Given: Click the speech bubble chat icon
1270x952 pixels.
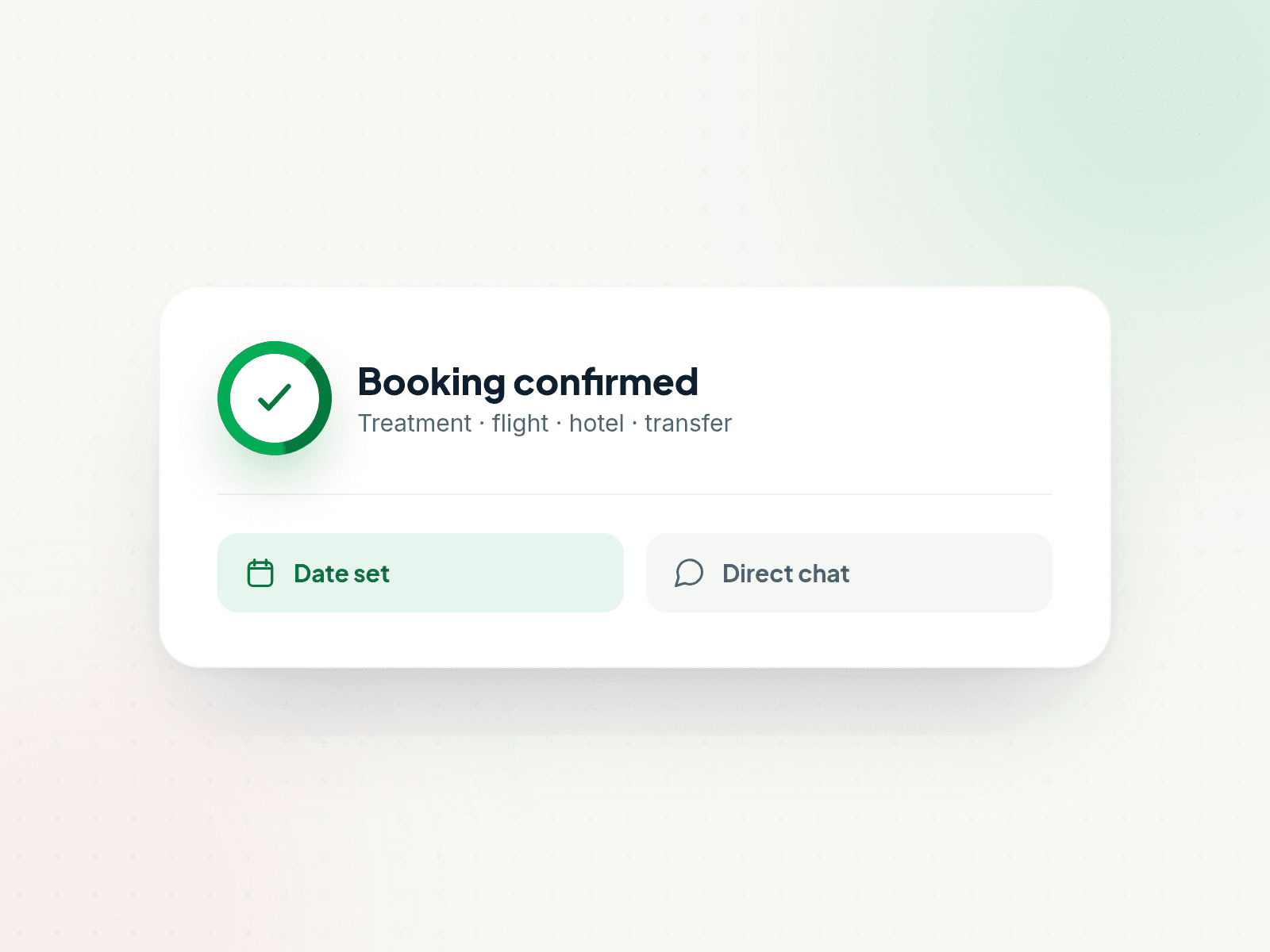Looking at the screenshot, I should pos(689,573).
